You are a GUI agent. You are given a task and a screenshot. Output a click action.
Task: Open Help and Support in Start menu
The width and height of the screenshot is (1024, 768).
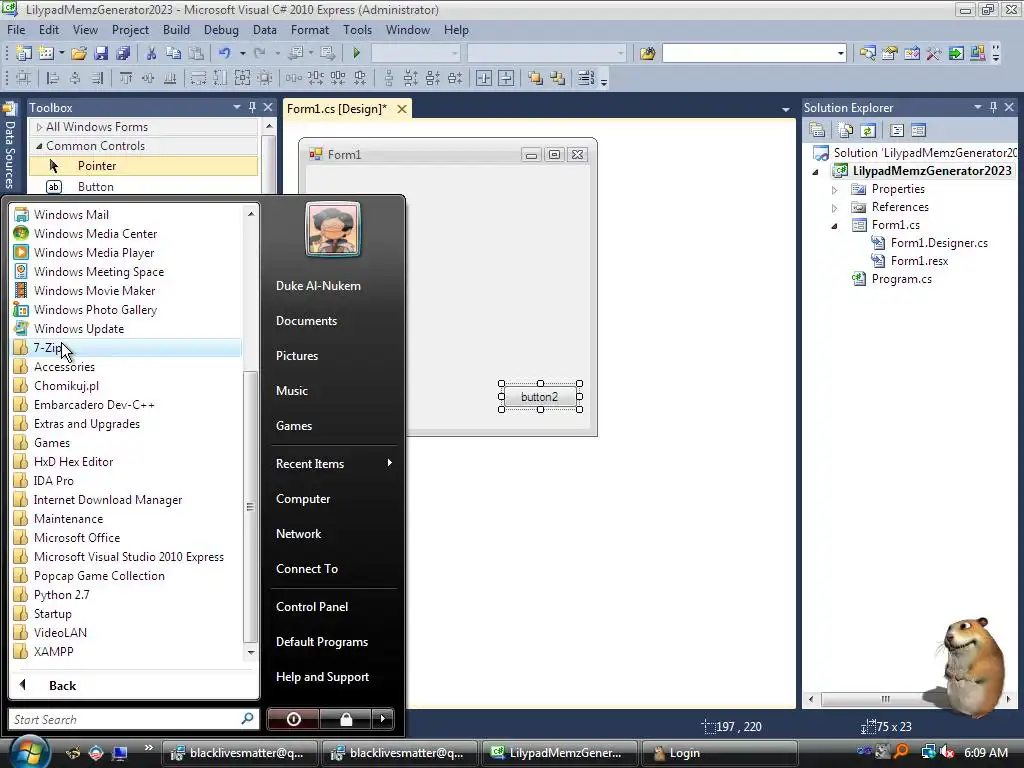click(322, 677)
